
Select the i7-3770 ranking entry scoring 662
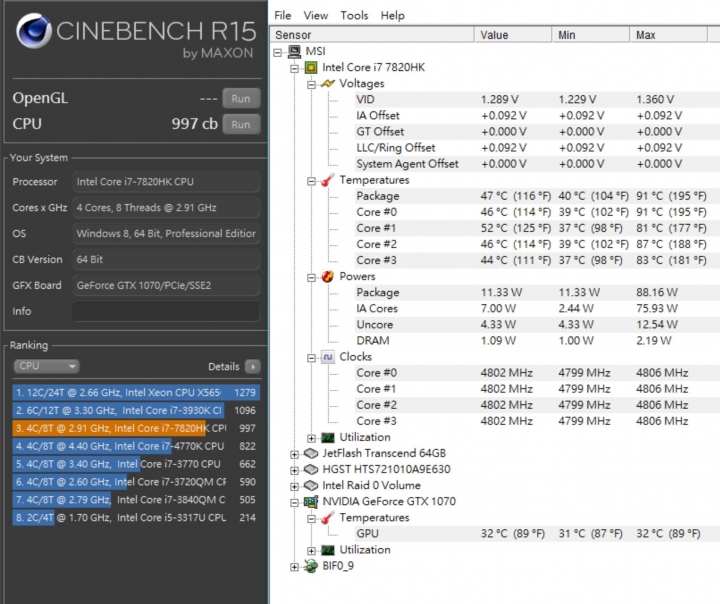tap(136, 464)
